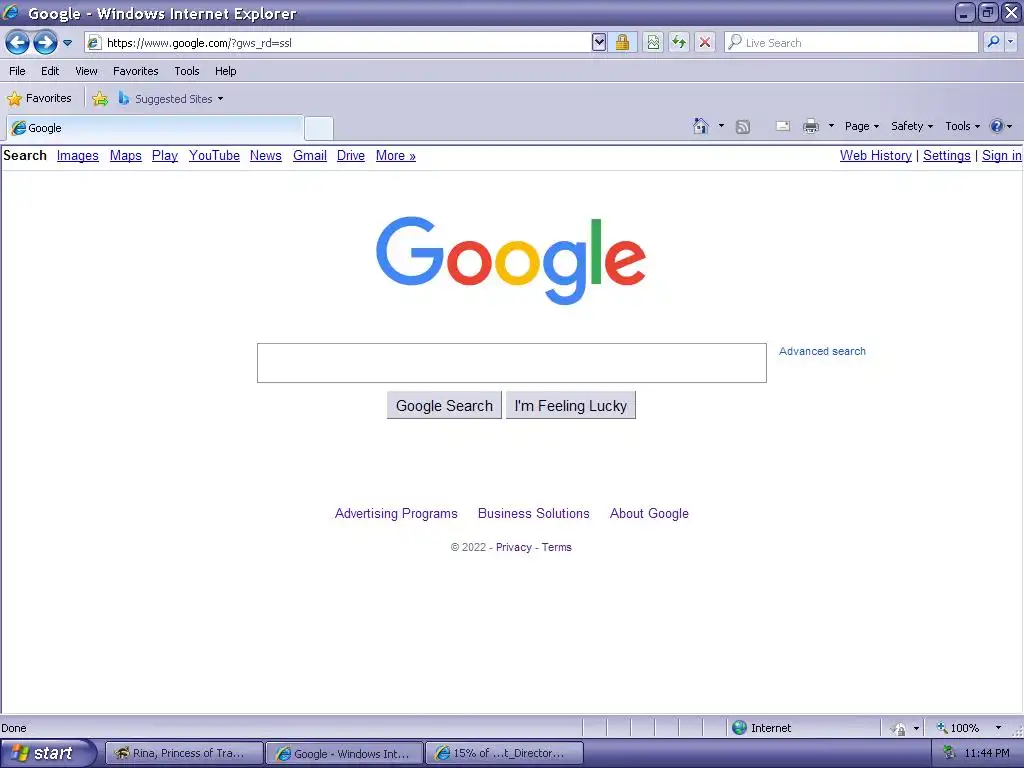This screenshot has height=768, width=1024.
Task: Open the File menu
Action: [x=18, y=71]
